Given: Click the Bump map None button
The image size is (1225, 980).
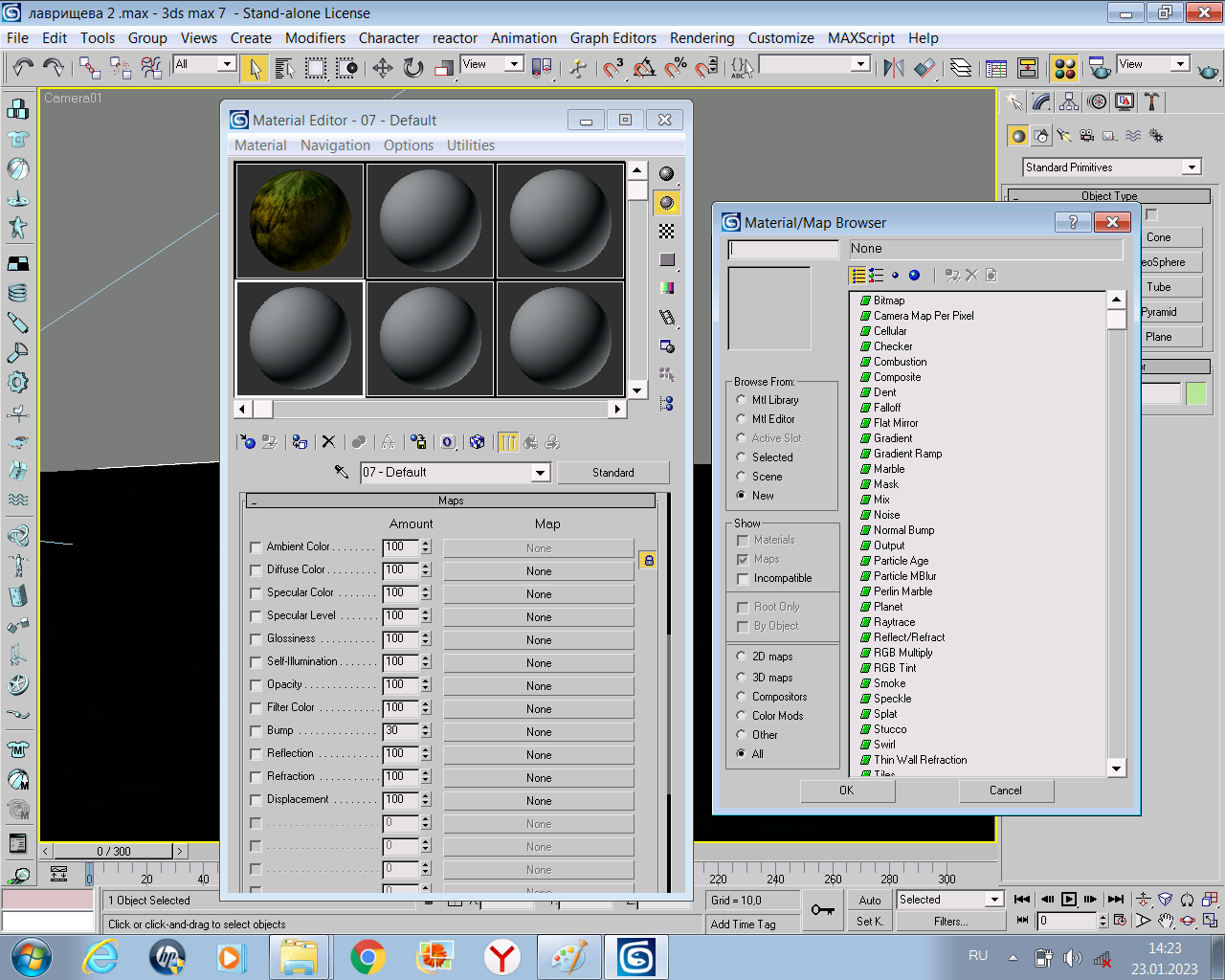Looking at the screenshot, I should (x=539, y=732).
